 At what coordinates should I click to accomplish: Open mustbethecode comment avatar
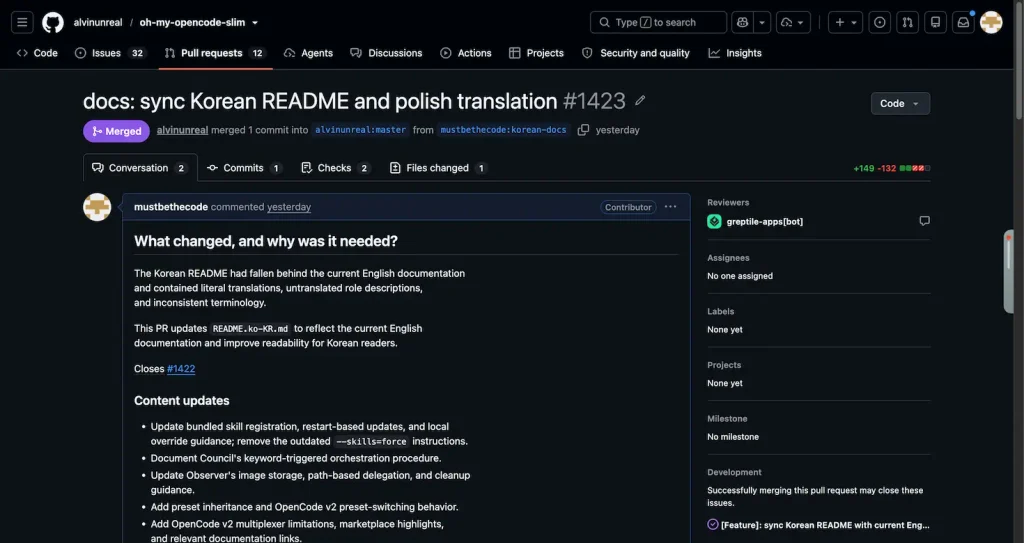point(97,206)
